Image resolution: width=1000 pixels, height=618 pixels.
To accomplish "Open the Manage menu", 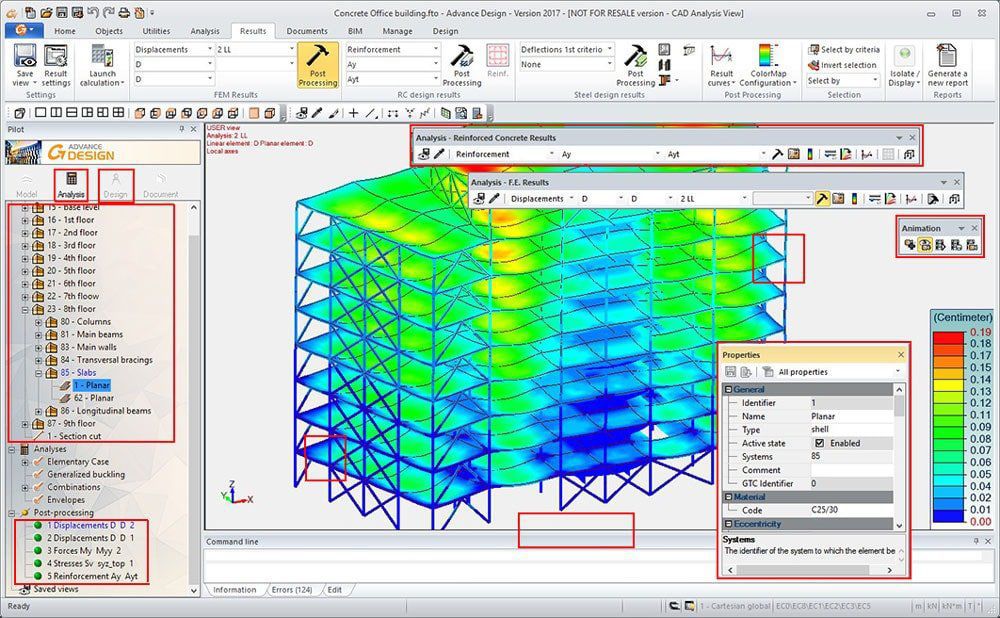I will pos(400,31).
